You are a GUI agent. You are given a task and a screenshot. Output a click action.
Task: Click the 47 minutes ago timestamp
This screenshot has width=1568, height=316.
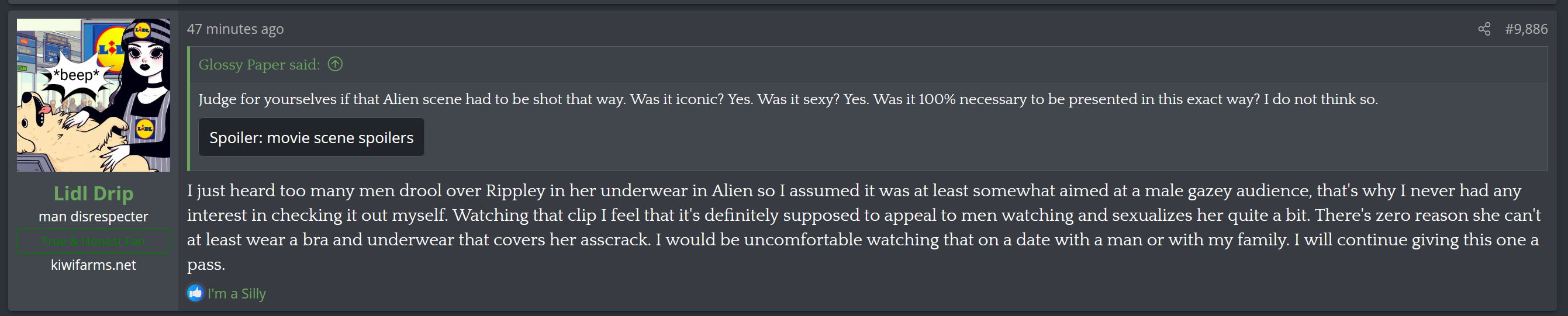click(235, 29)
